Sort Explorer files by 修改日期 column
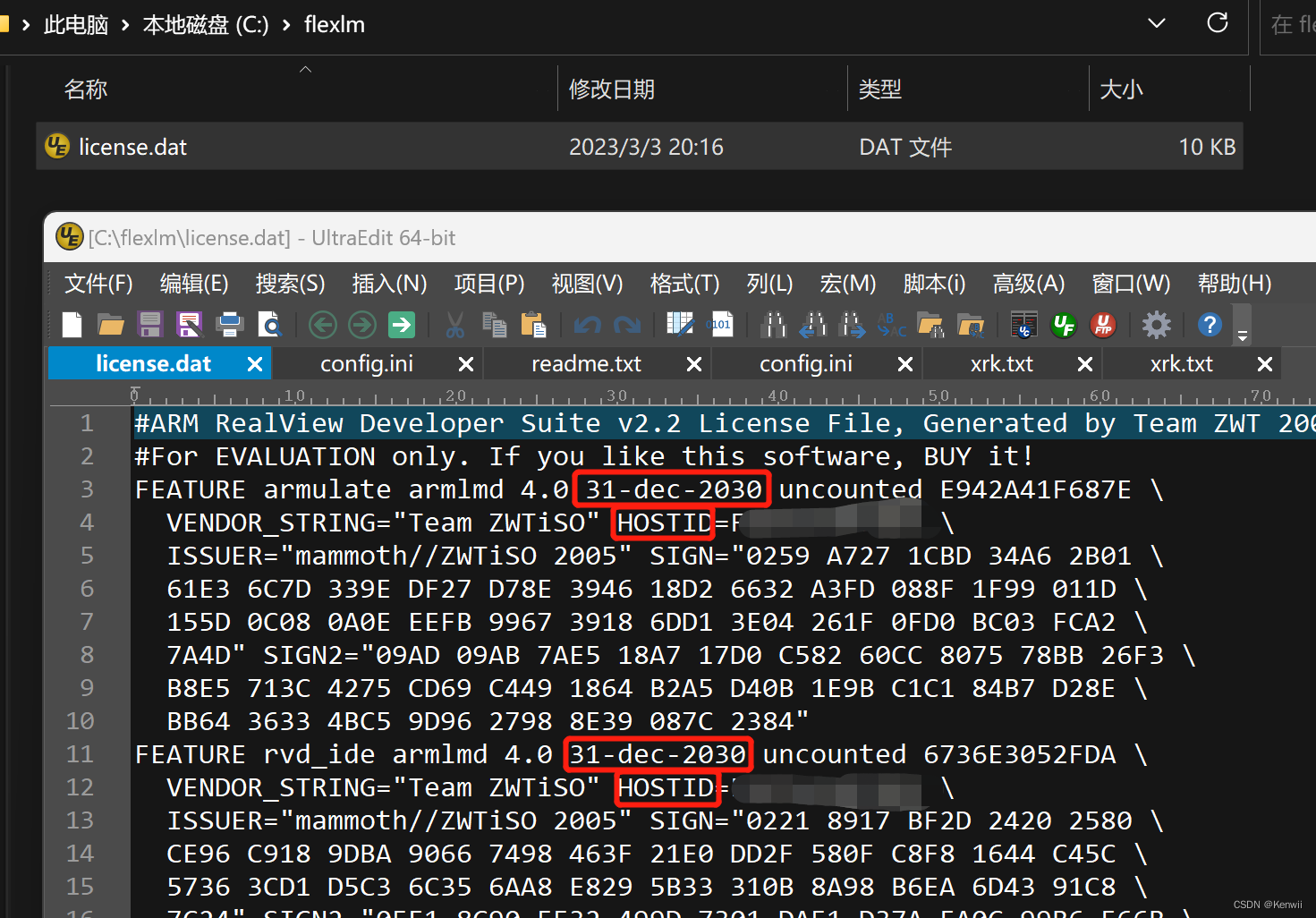Screen dimensions: 1316x918 (x=612, y=89)
